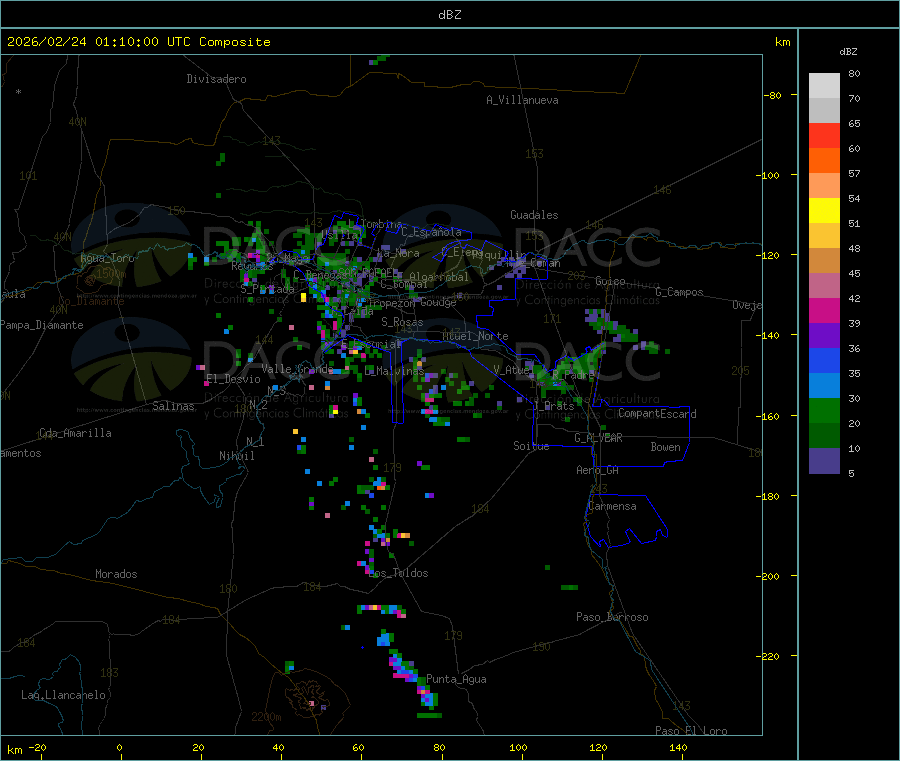
Task: Click the Bowen label
Action: click(x=665, y=447)
